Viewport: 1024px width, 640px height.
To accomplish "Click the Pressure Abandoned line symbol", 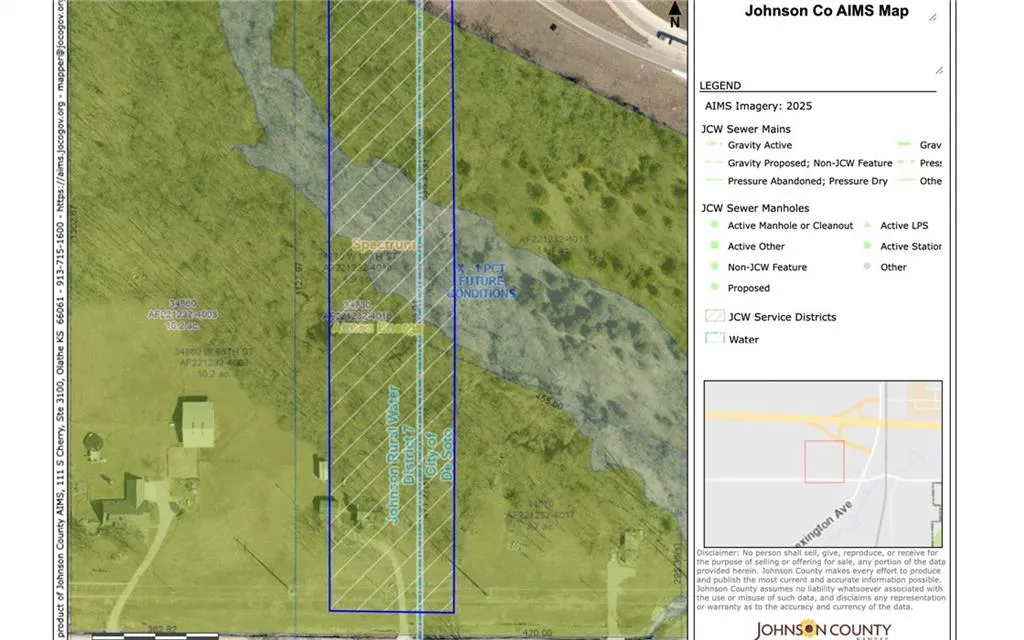I will pyautogui.click(x=714, y=180).
